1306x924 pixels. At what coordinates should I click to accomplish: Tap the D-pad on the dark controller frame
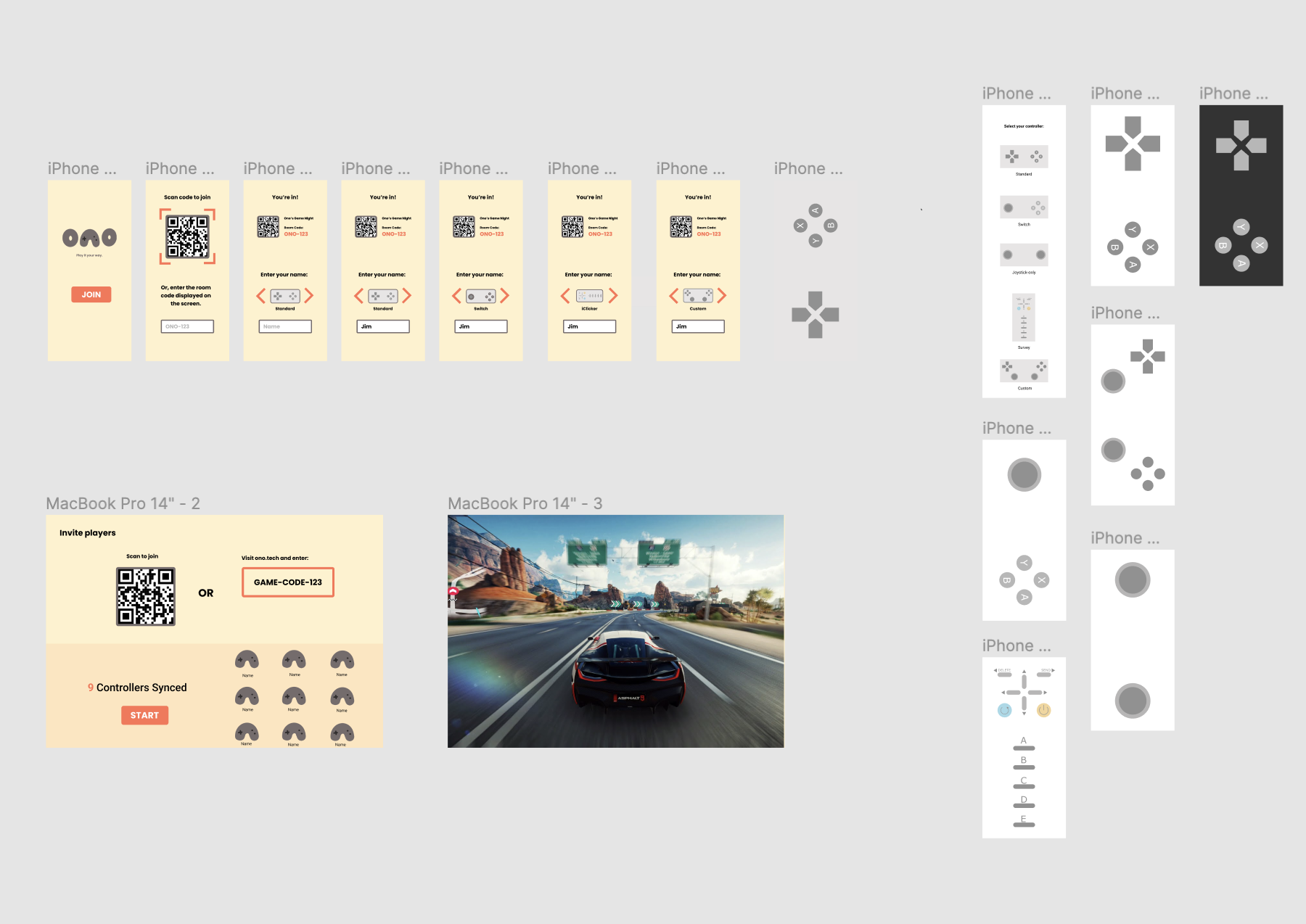click(1241, 146)
